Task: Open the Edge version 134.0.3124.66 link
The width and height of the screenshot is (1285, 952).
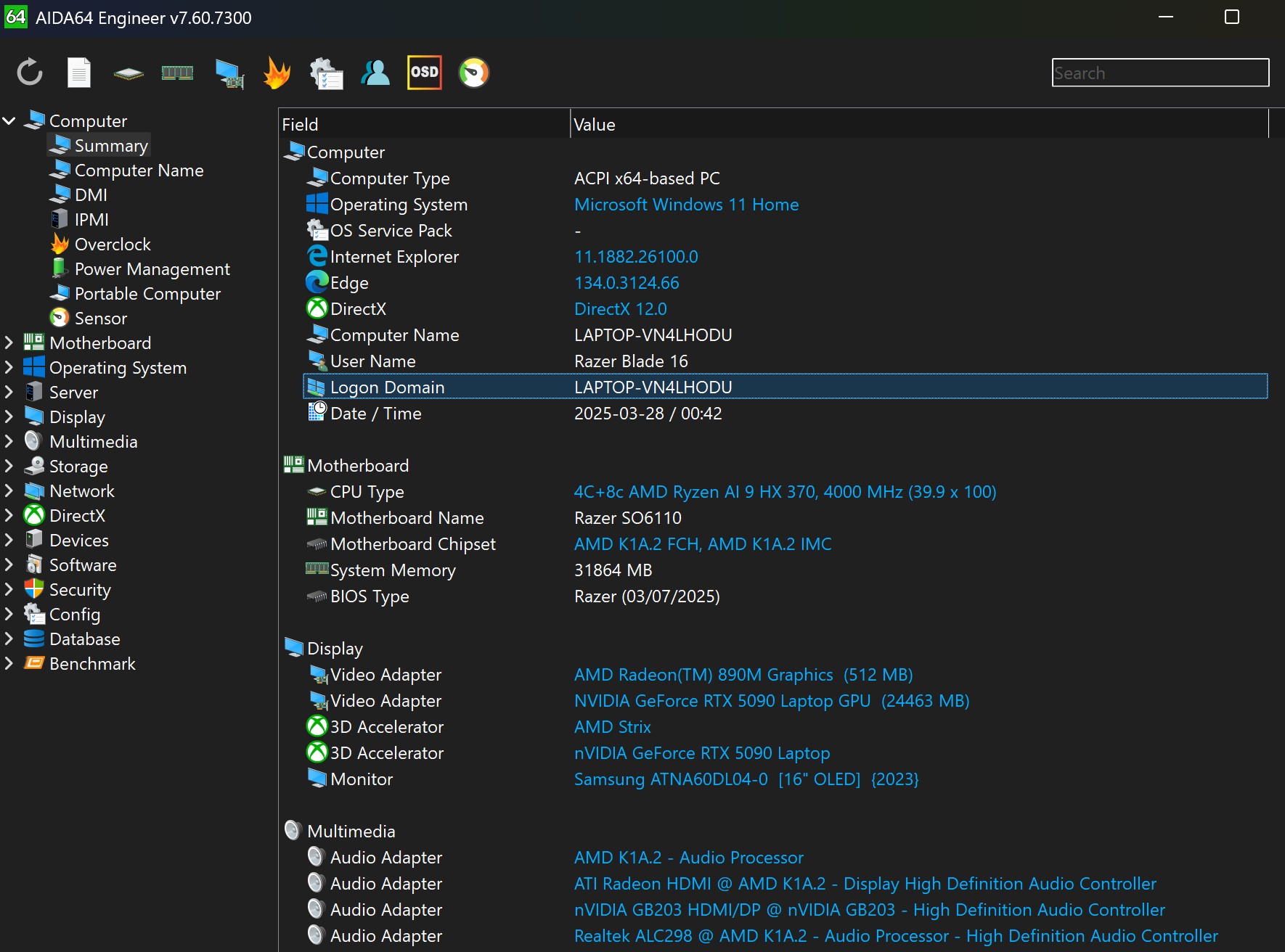Action: (x=627, y=283)
